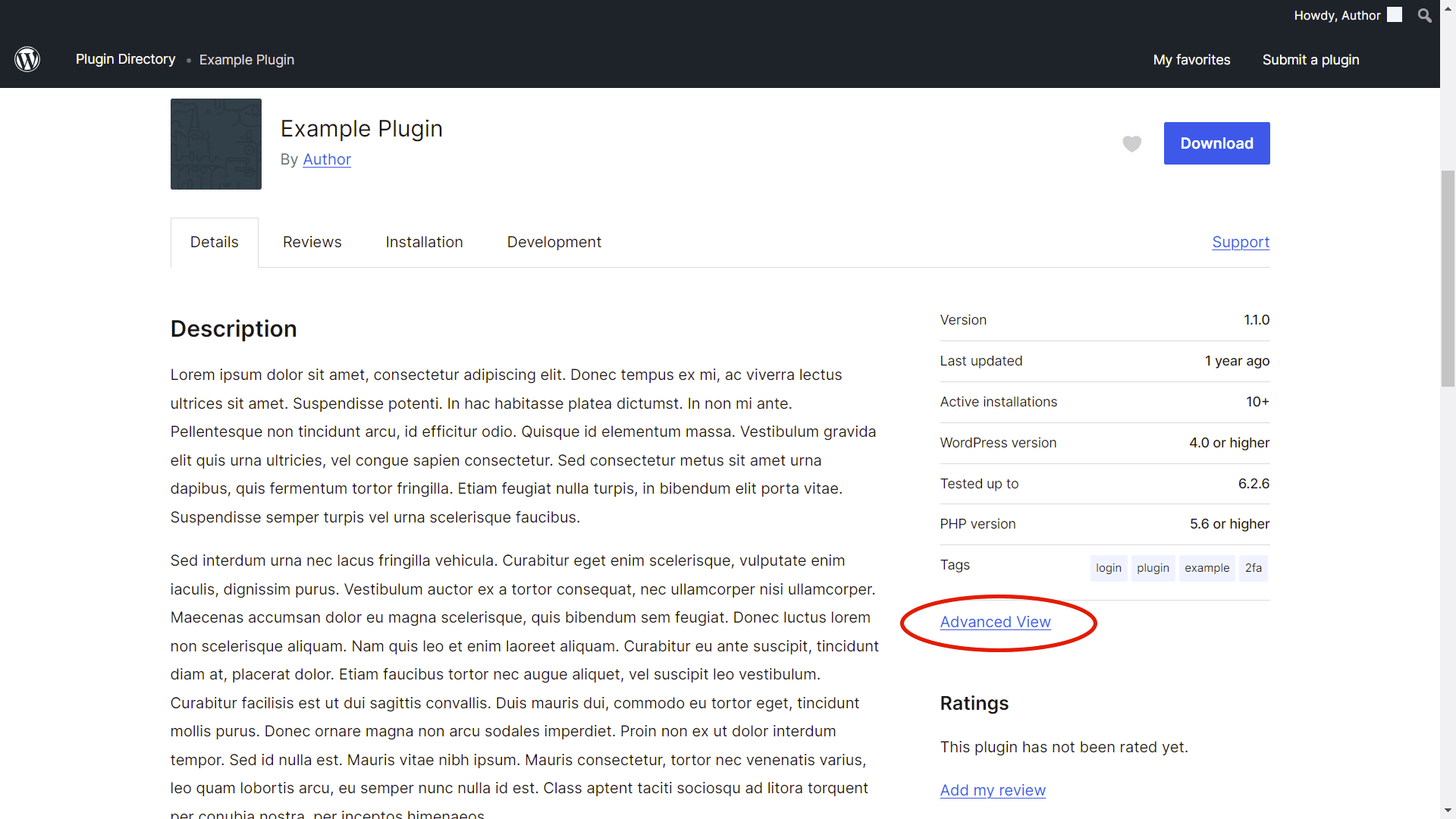
Task: Click the Add my review link
Action: click(992, 790)
